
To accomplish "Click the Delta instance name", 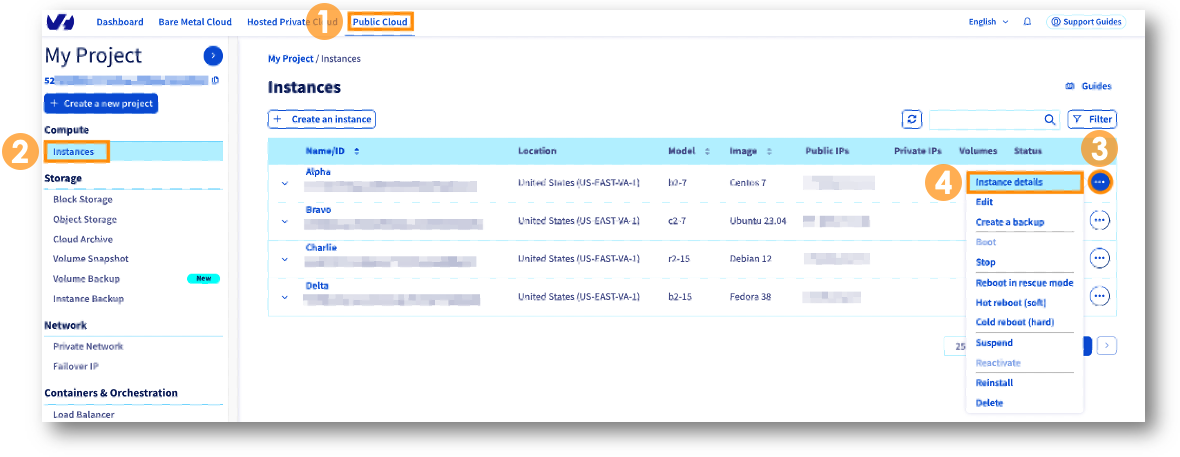I will click(x=317, y=285).
